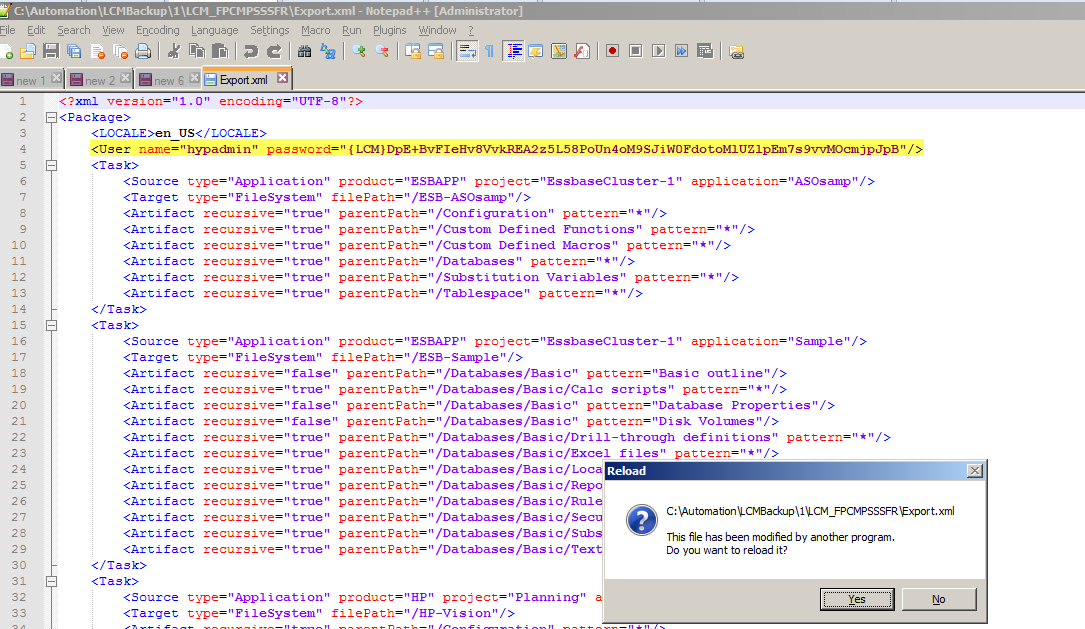Click the Synchronize Vertical Scrolling icon

coord(412,52)
